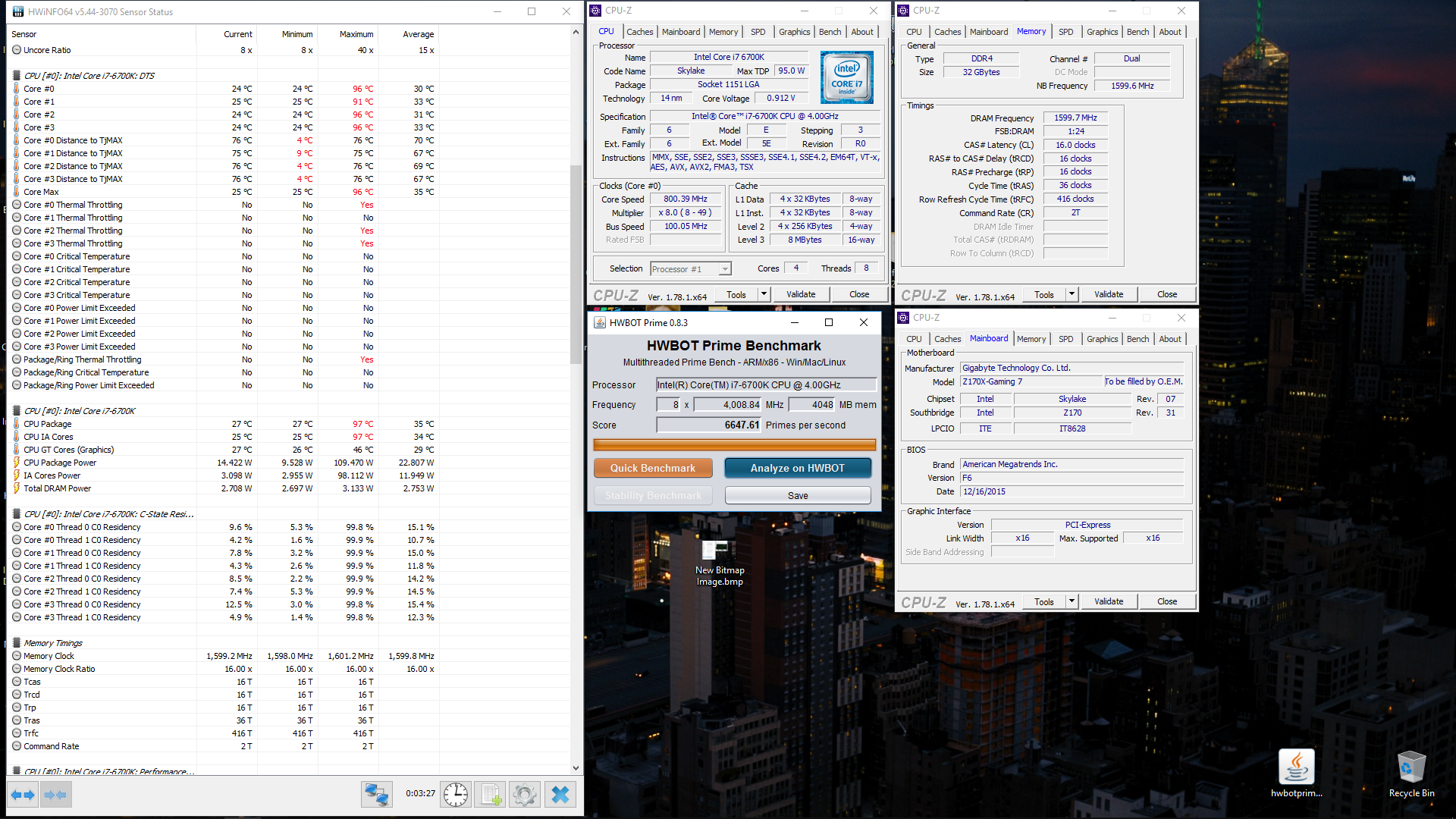Viewport: 1456px width, 819px height.
Task: Click Core #0 thermometer sensor icon
Action: coord(17,89)
